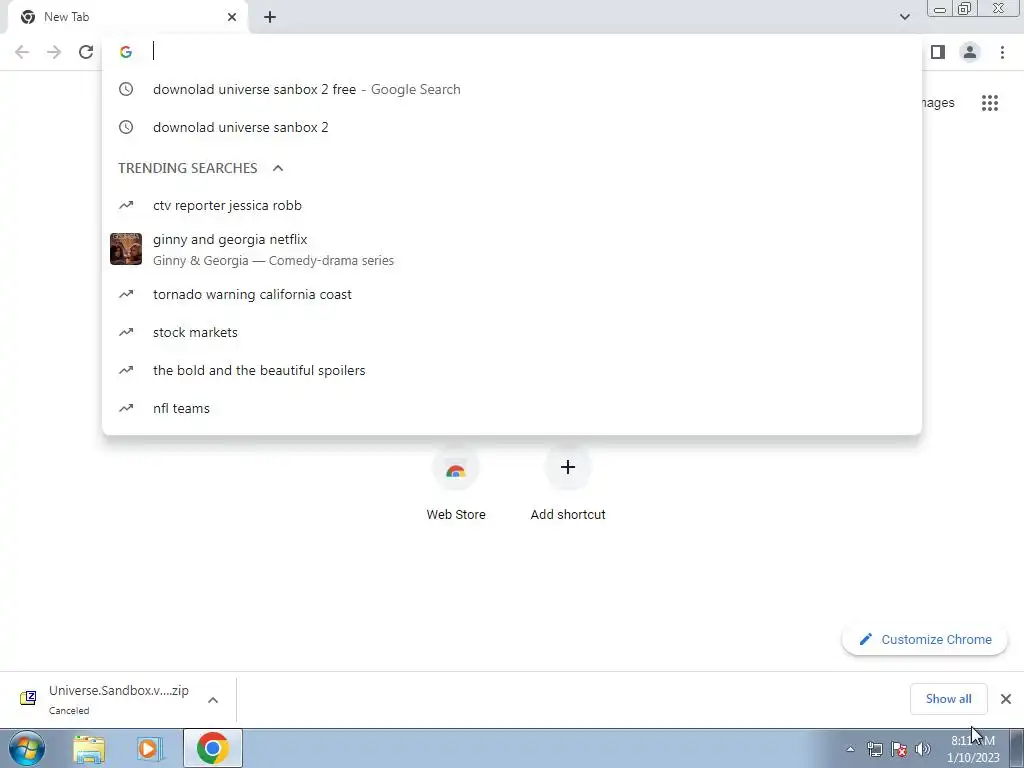Click the Google G icon in address bar

click(x=126, y=52)
